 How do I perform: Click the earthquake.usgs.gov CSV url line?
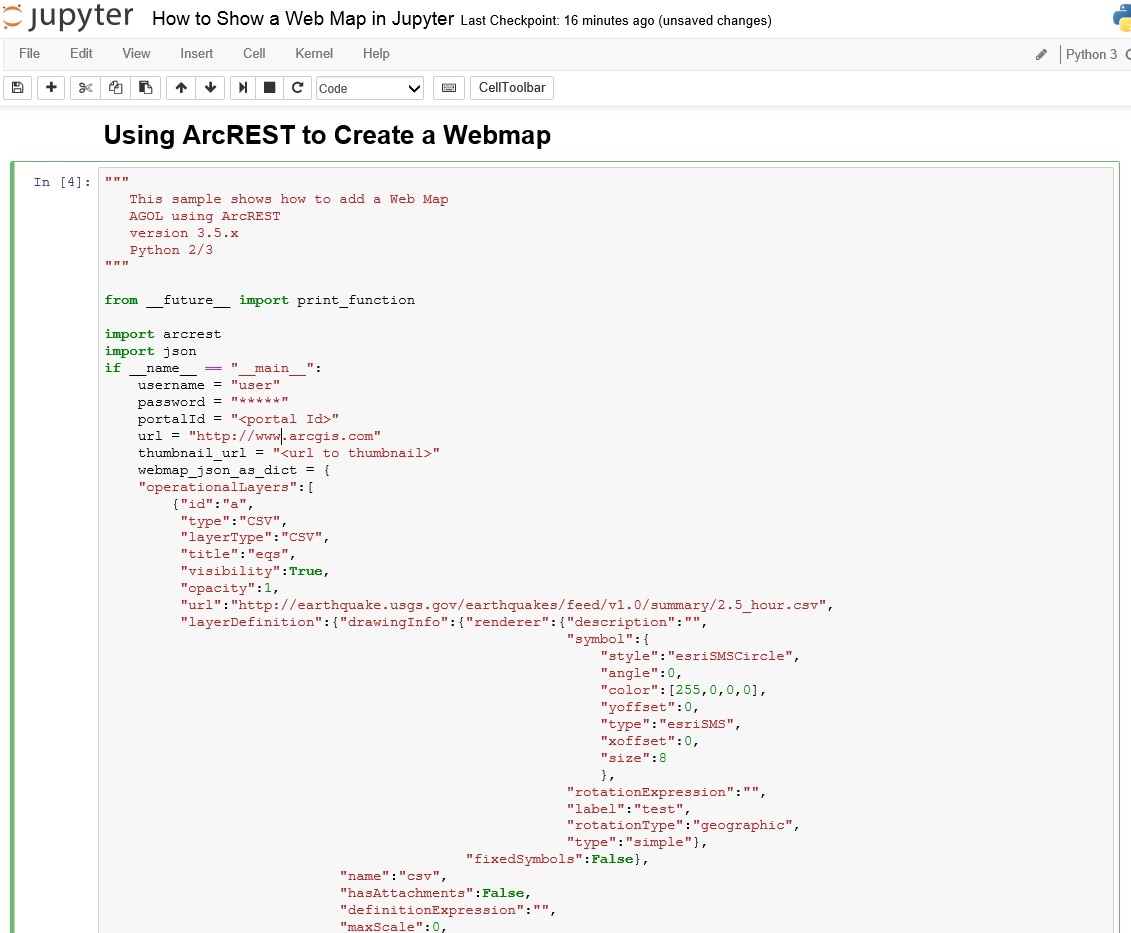(x=506, y=605)
